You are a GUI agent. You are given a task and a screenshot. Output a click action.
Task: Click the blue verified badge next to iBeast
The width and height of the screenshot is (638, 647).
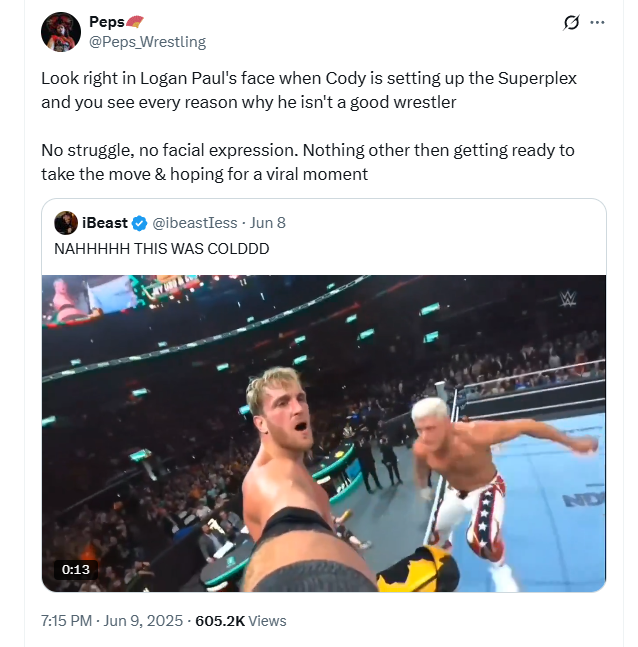138,223
